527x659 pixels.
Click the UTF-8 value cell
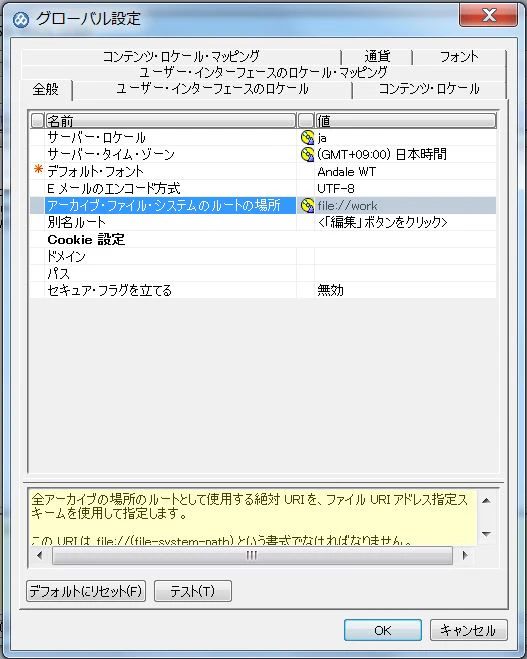406,188
